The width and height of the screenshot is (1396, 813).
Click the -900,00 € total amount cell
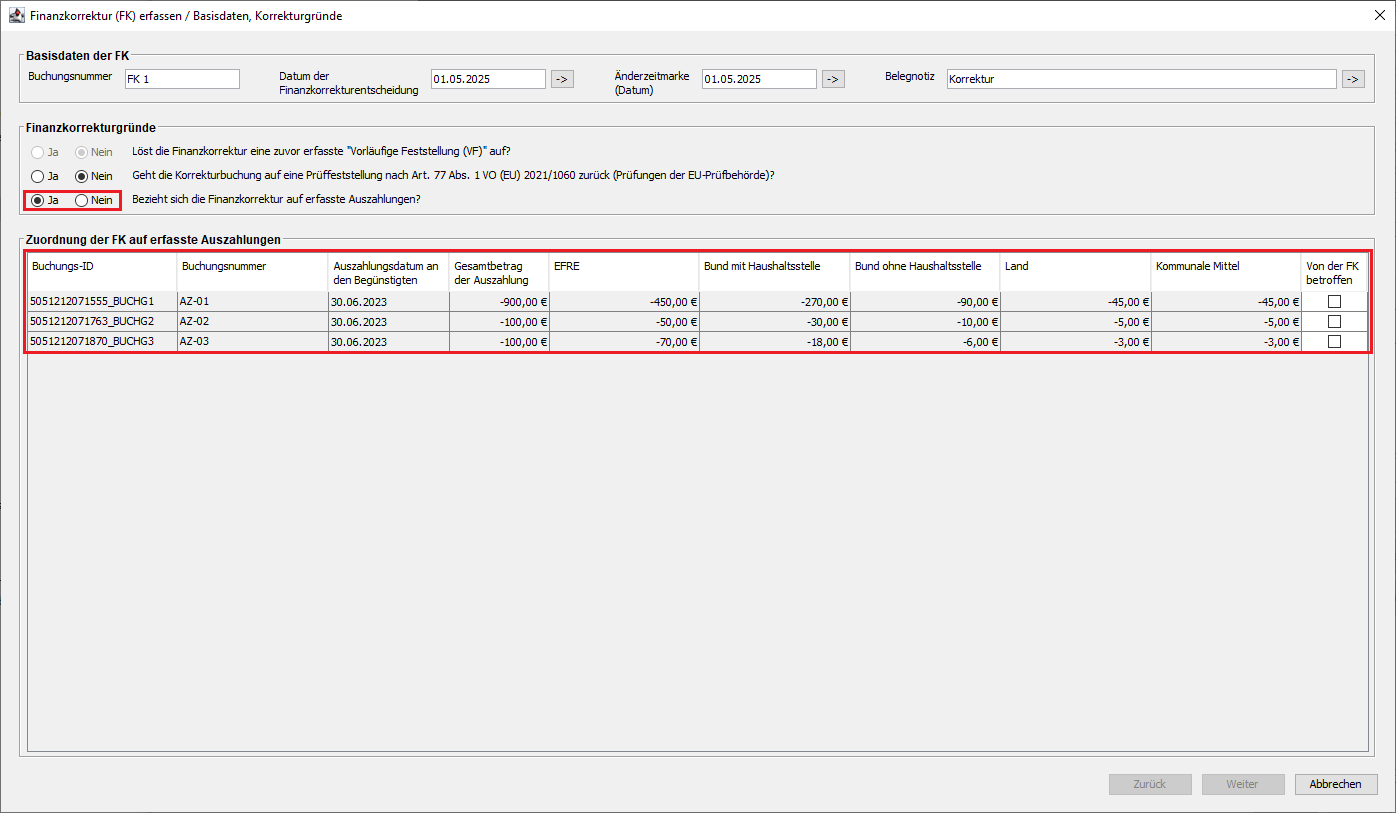coord(499,302)
